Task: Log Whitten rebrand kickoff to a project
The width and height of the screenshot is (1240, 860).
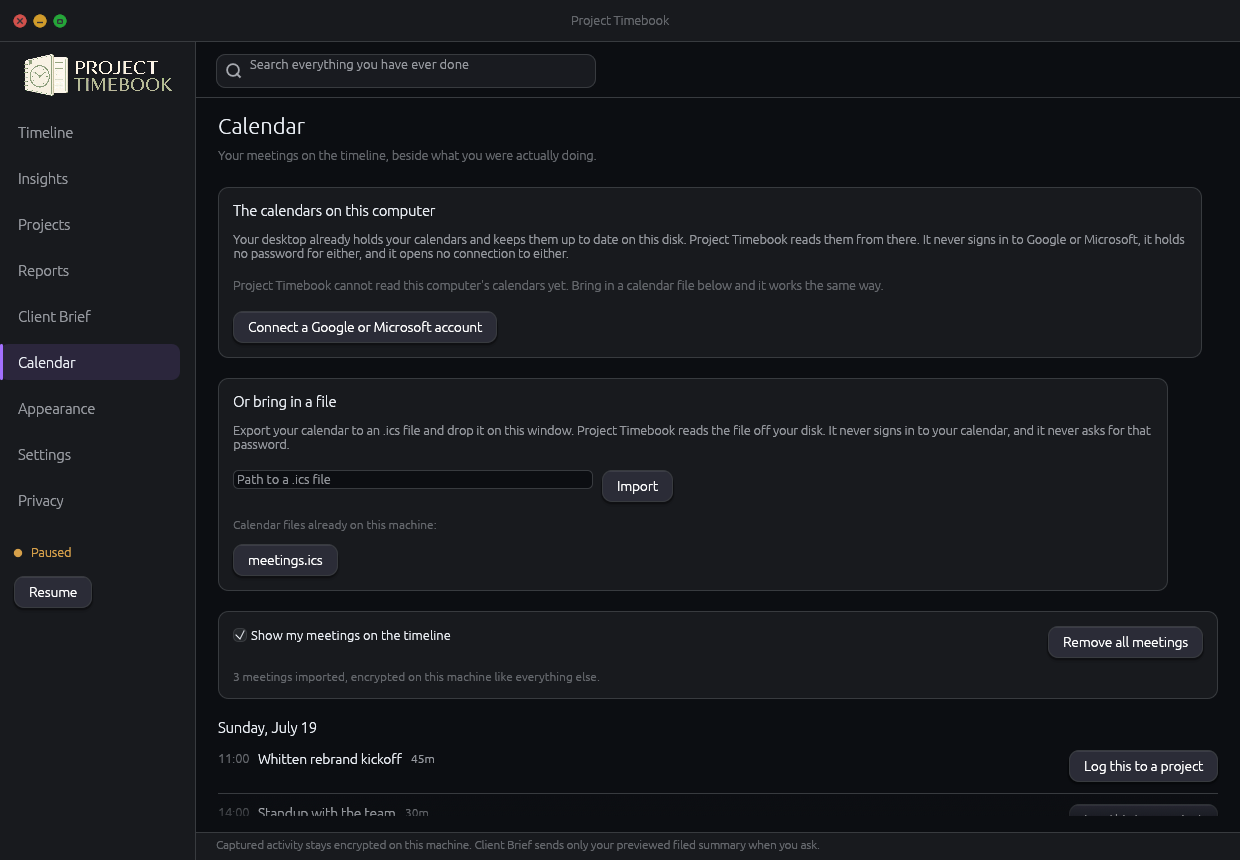Action: (1143, 766)
